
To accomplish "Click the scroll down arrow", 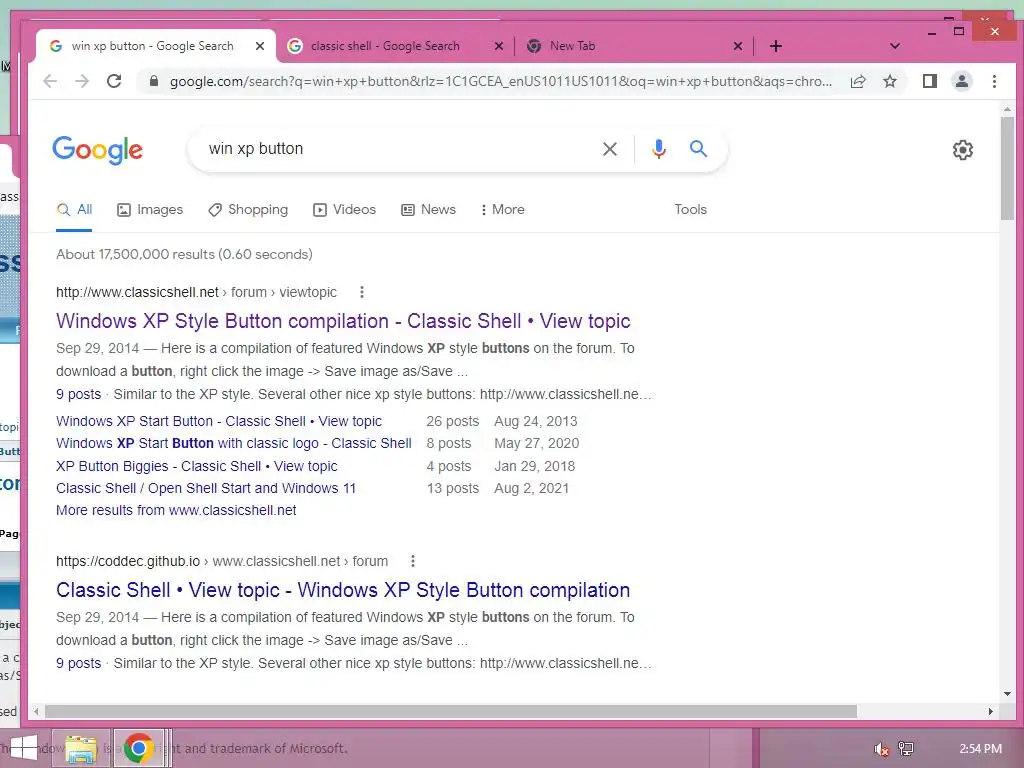I will 1008,694.
